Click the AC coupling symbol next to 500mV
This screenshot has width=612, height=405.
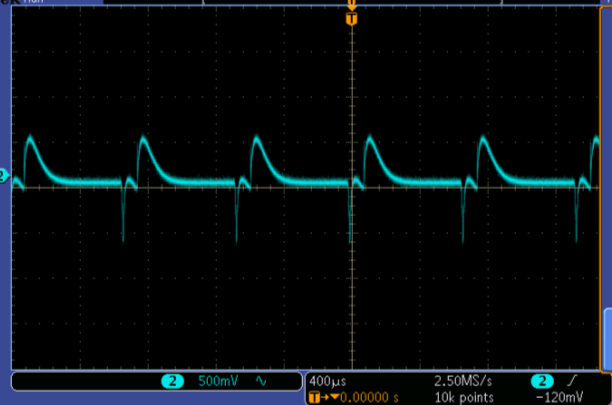pos(261,381)
